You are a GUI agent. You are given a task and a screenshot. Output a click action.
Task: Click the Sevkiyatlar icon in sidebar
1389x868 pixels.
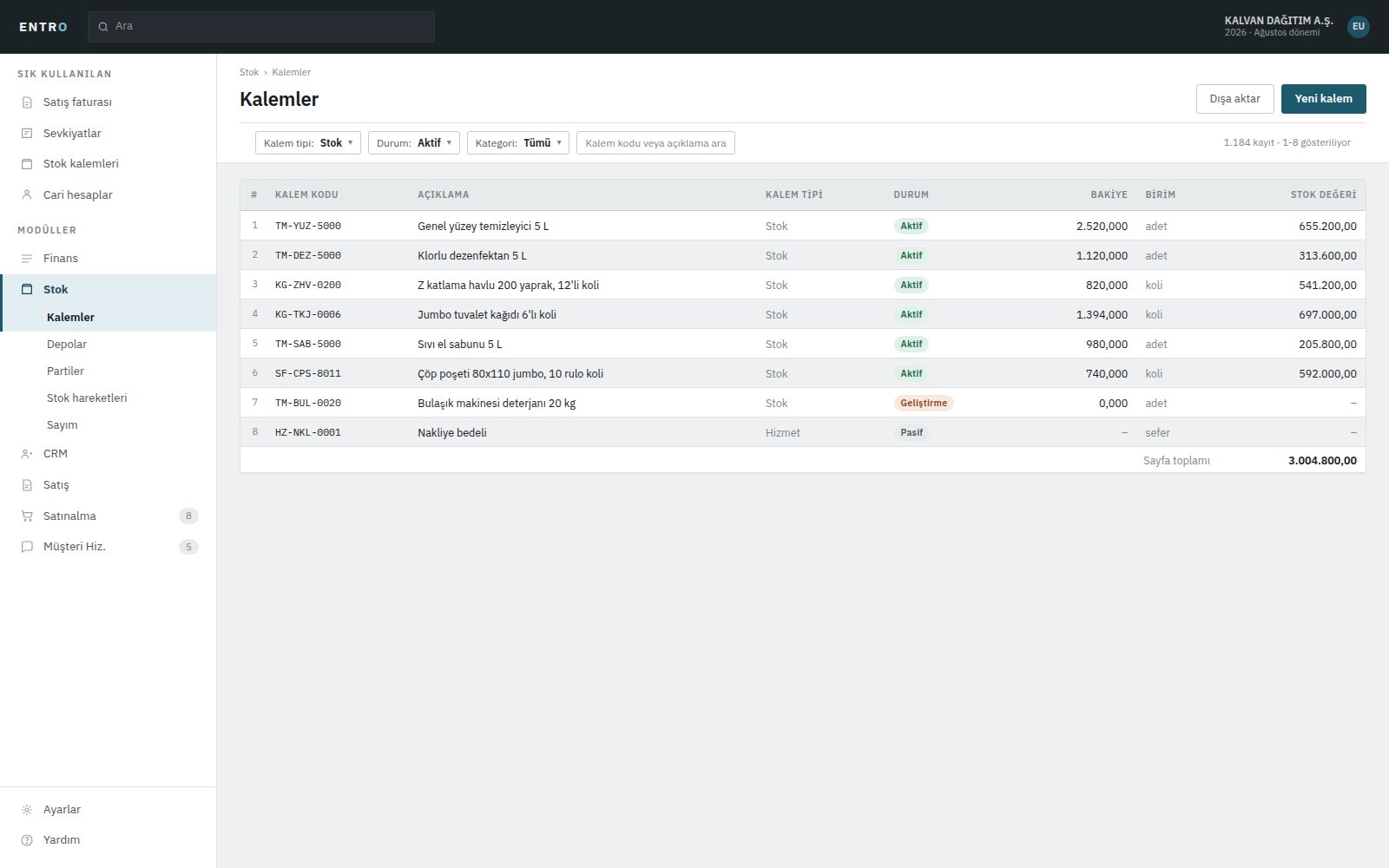[27, 134]
